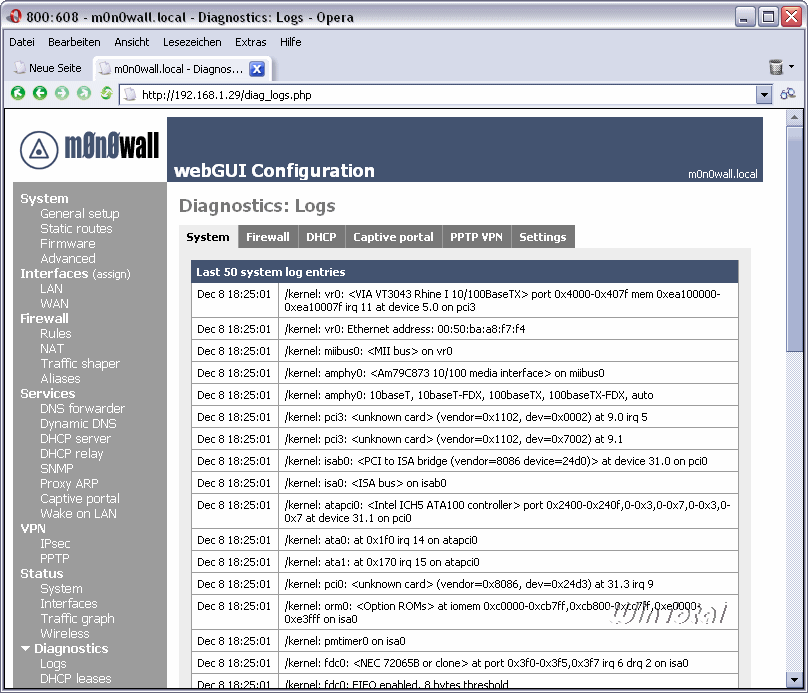Image resolution: width=808 pixels, height=693 pixels.
Task: Click the fast-forward navigation button
Action: 83,93
